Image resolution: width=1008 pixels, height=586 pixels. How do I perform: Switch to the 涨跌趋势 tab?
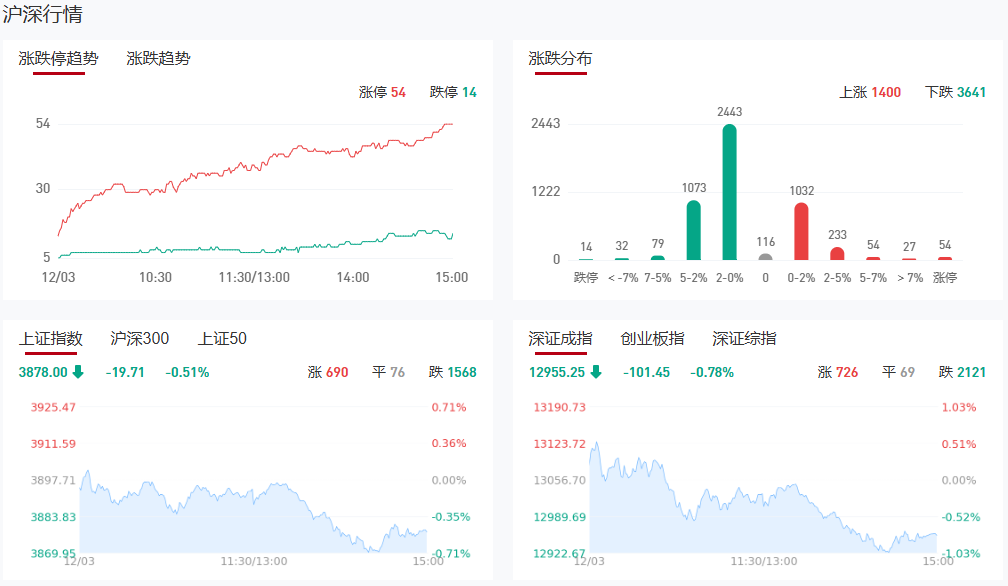158,58
